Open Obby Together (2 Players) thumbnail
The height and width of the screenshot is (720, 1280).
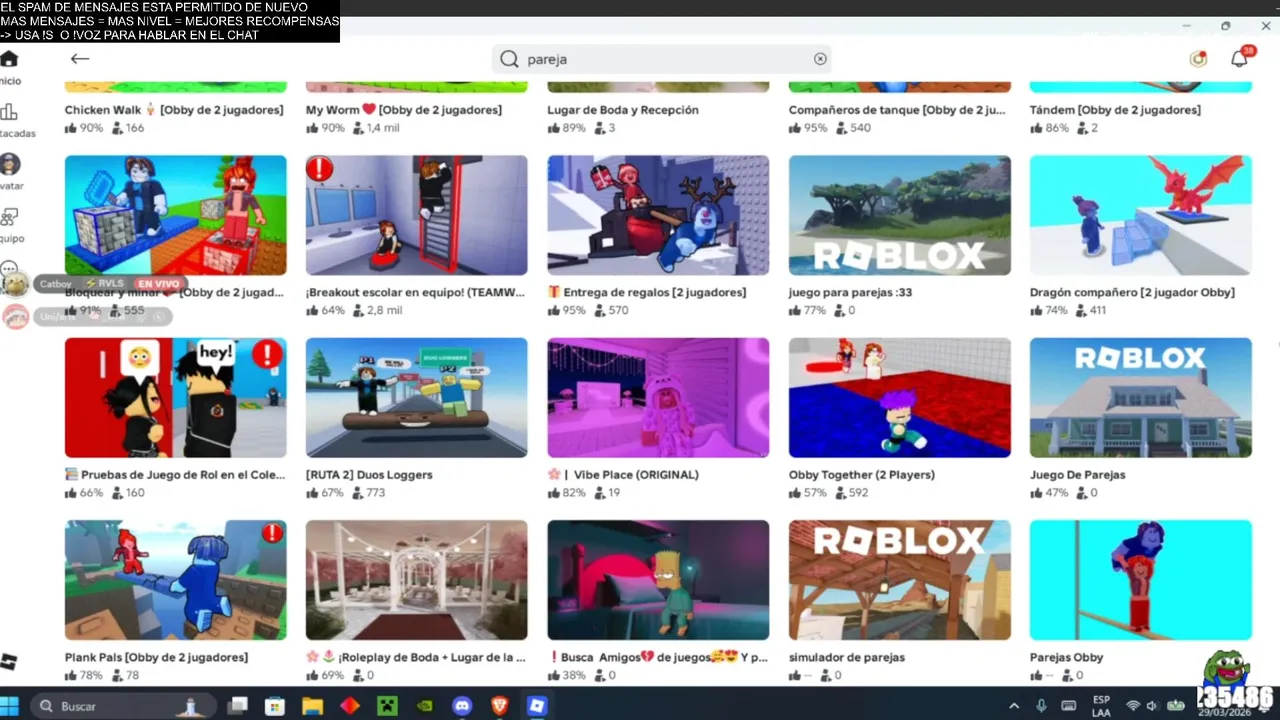click(900, 397)
